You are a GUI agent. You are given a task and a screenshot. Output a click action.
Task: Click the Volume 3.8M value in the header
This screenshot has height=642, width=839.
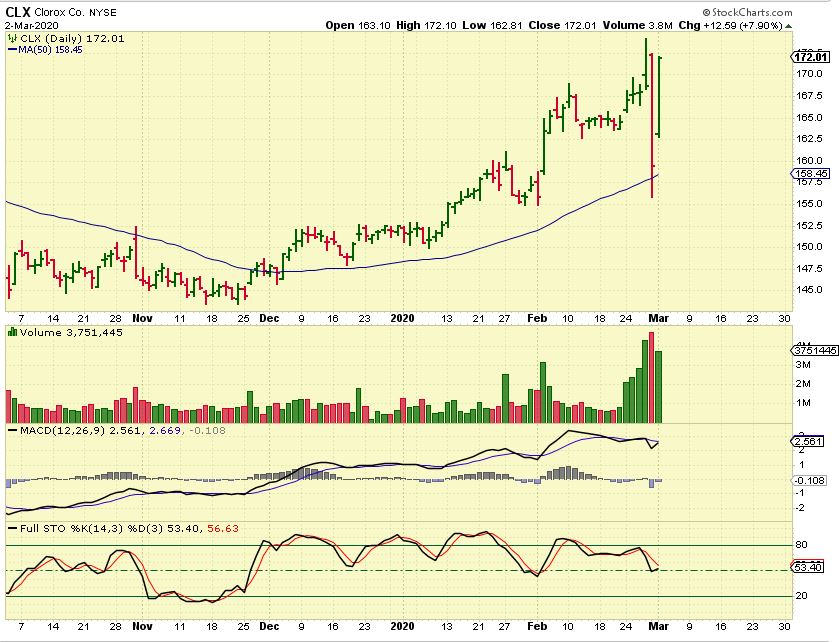click(x=637, y=25)
